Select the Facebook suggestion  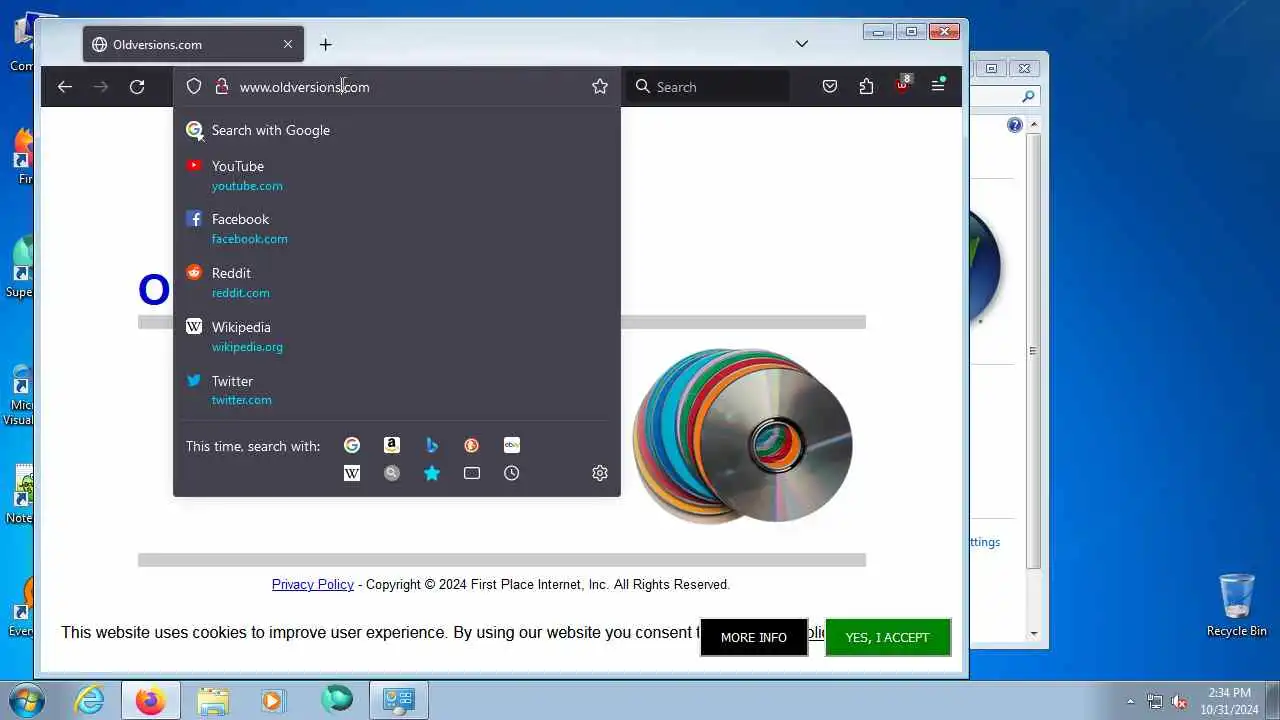point(396,228)
